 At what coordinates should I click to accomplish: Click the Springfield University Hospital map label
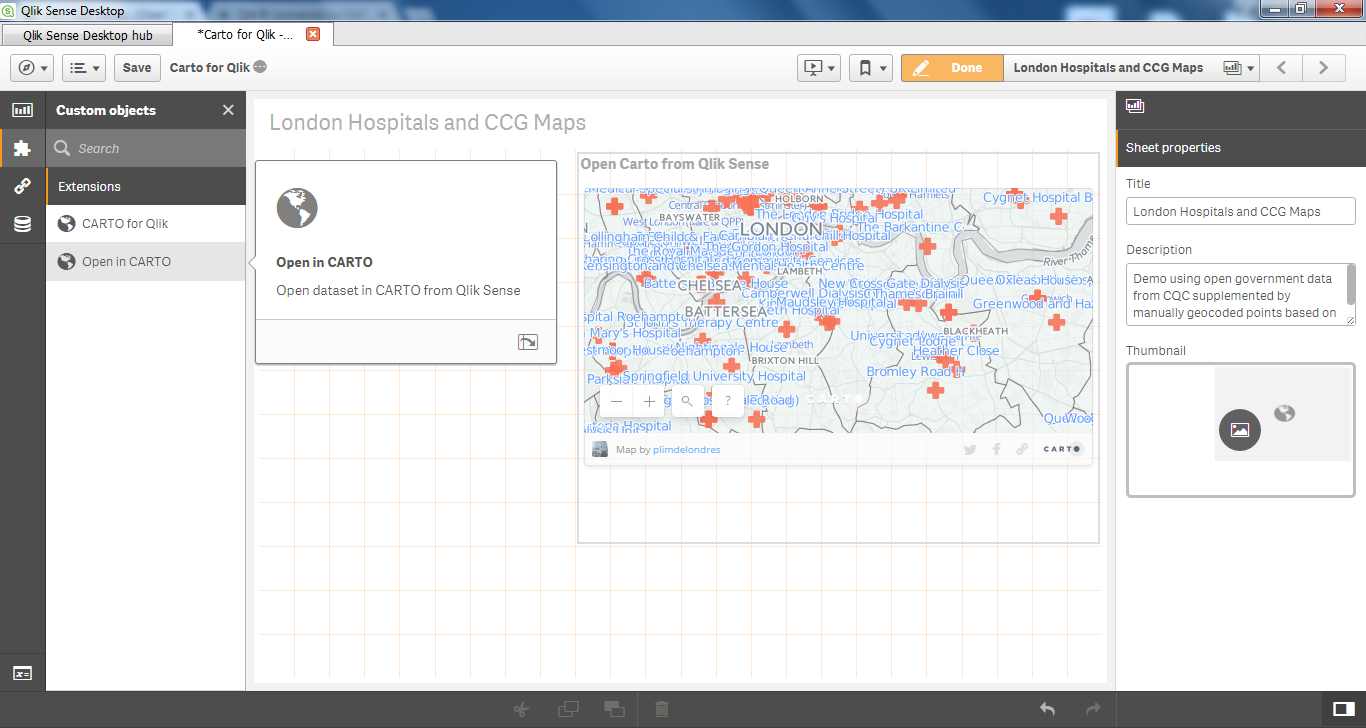tap(714, 376)
